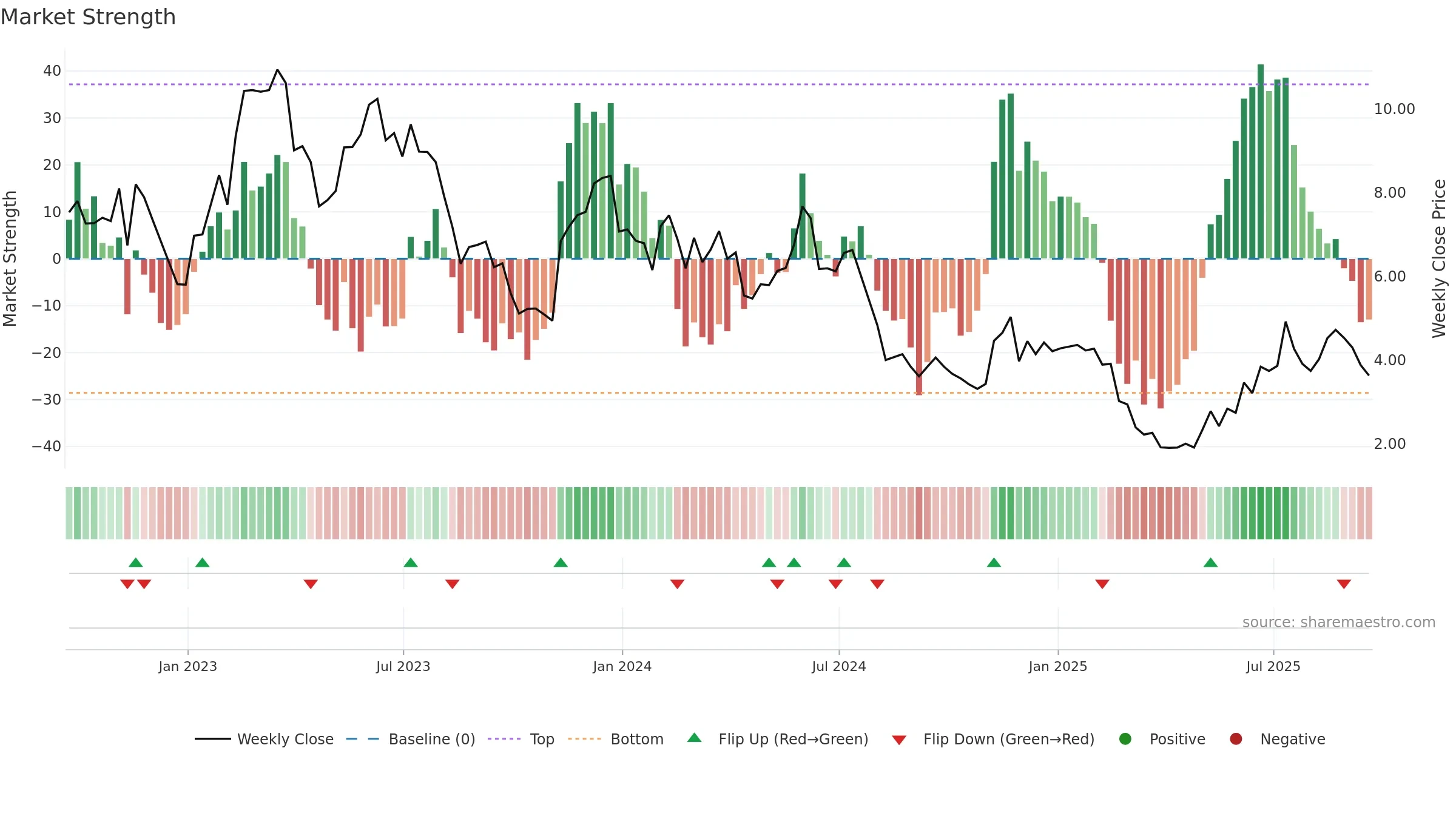Click the source: sharemaestro.com text

[1339, 622]
